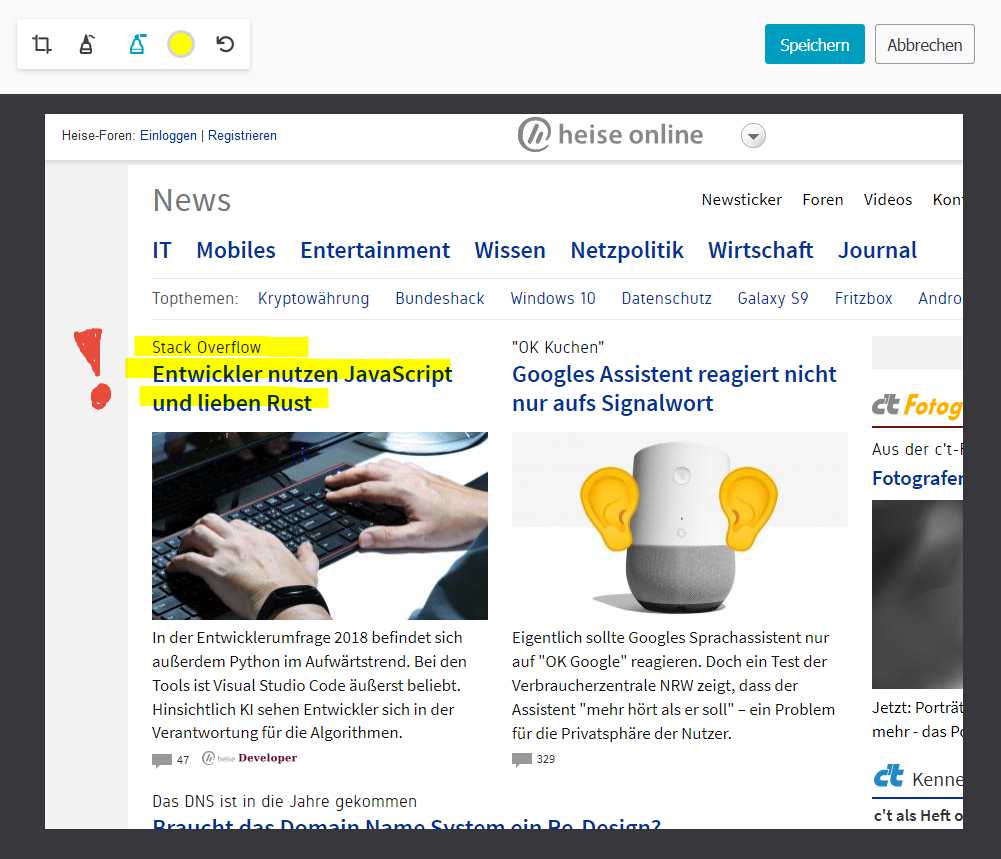Select the crop tool
Image resolution: width=1001 pixels, height=859 pixels.
point(41,44)
